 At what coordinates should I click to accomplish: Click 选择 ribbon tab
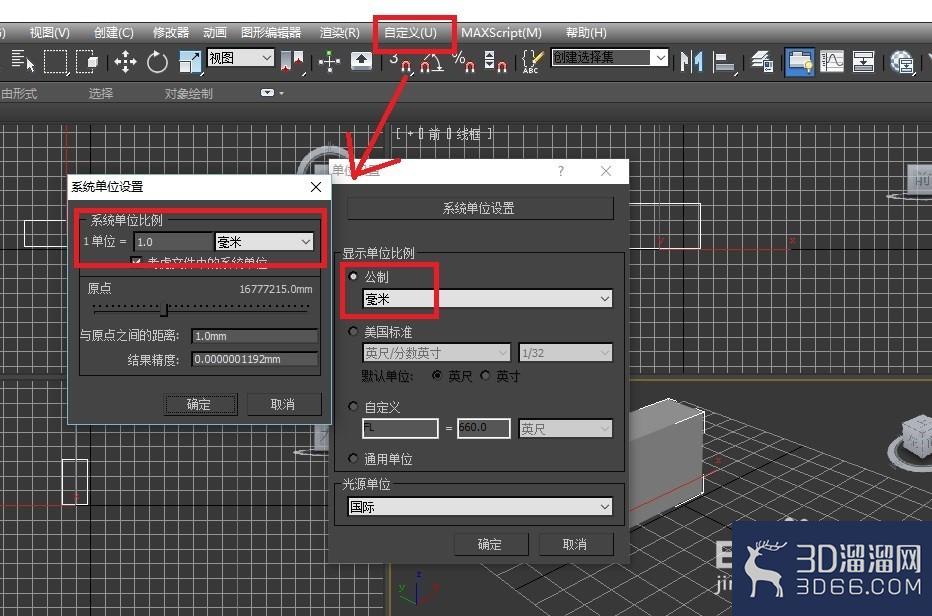(x=100, y=93)
